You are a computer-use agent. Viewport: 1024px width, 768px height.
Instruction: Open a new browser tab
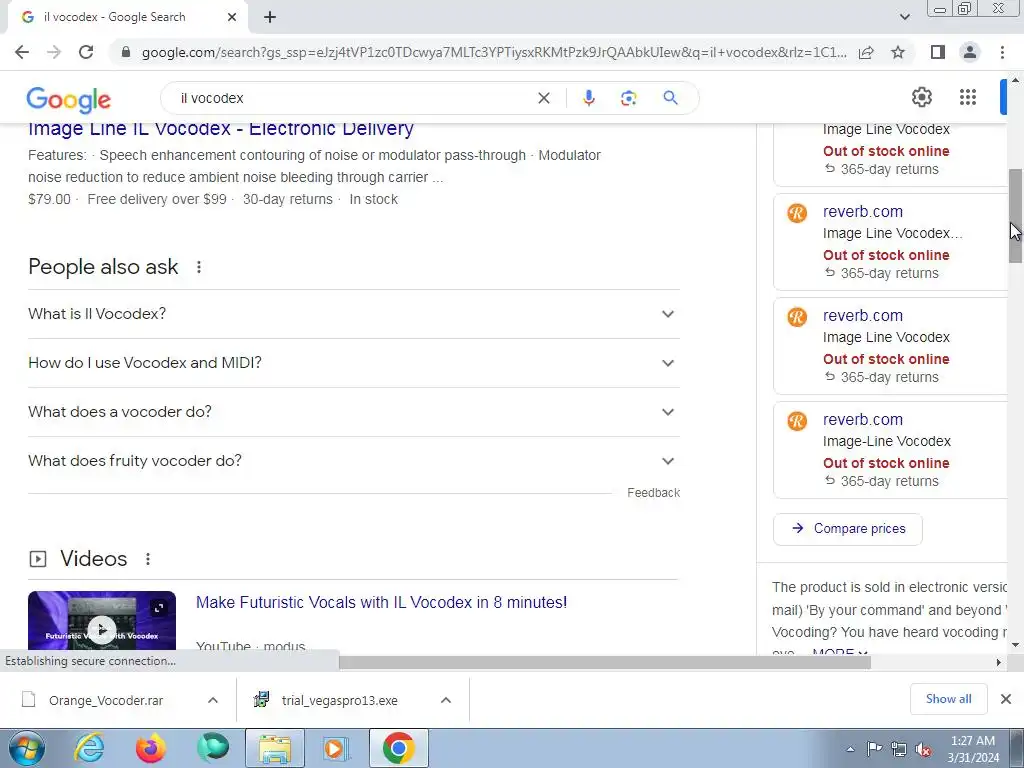(x=270, y=17)
